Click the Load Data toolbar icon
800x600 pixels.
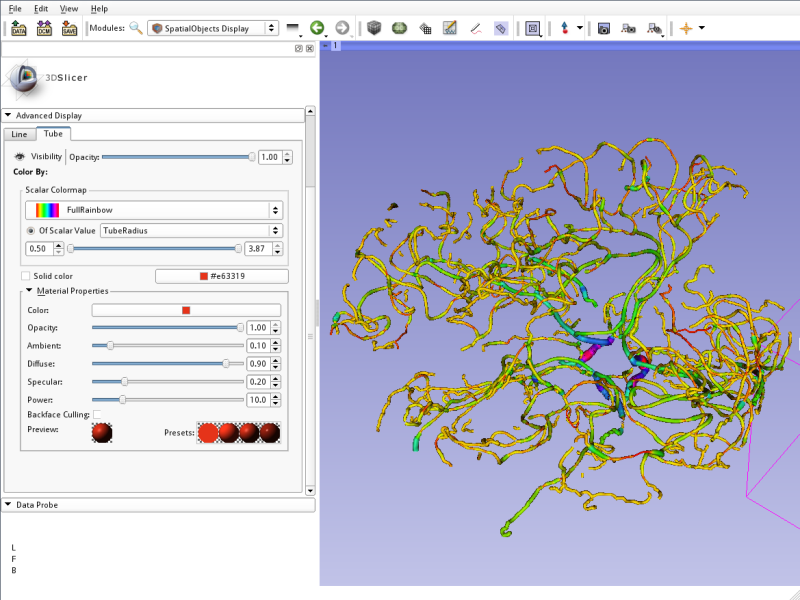click(x=19, y=28)
